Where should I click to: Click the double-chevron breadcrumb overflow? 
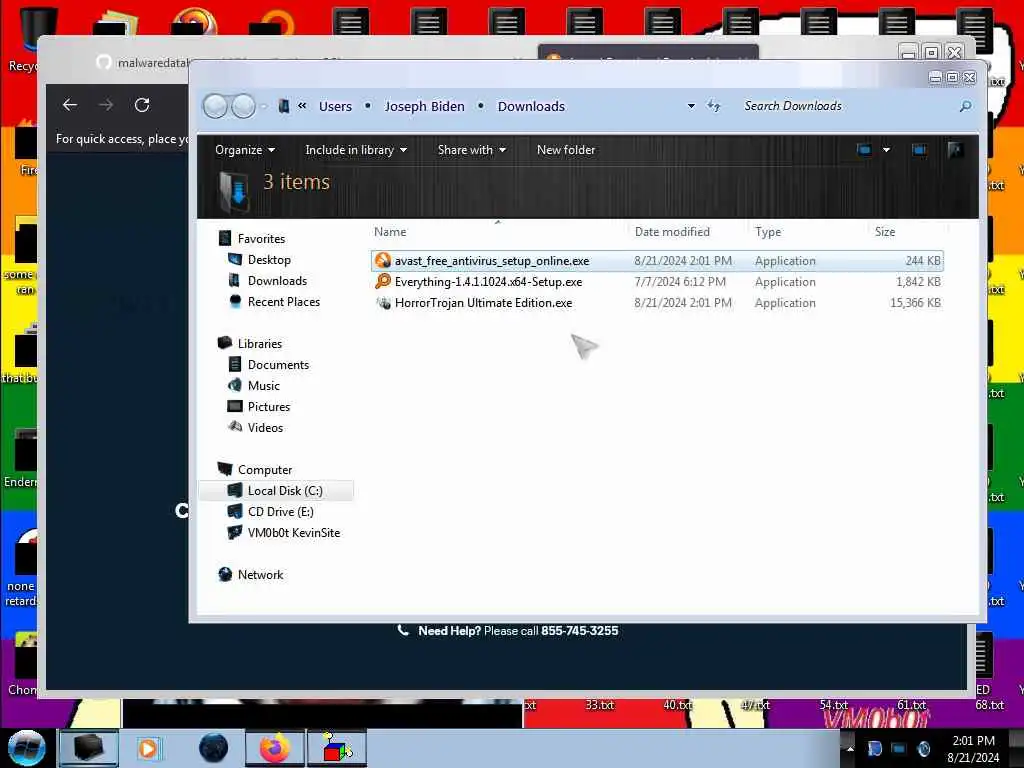coord(302,106)
